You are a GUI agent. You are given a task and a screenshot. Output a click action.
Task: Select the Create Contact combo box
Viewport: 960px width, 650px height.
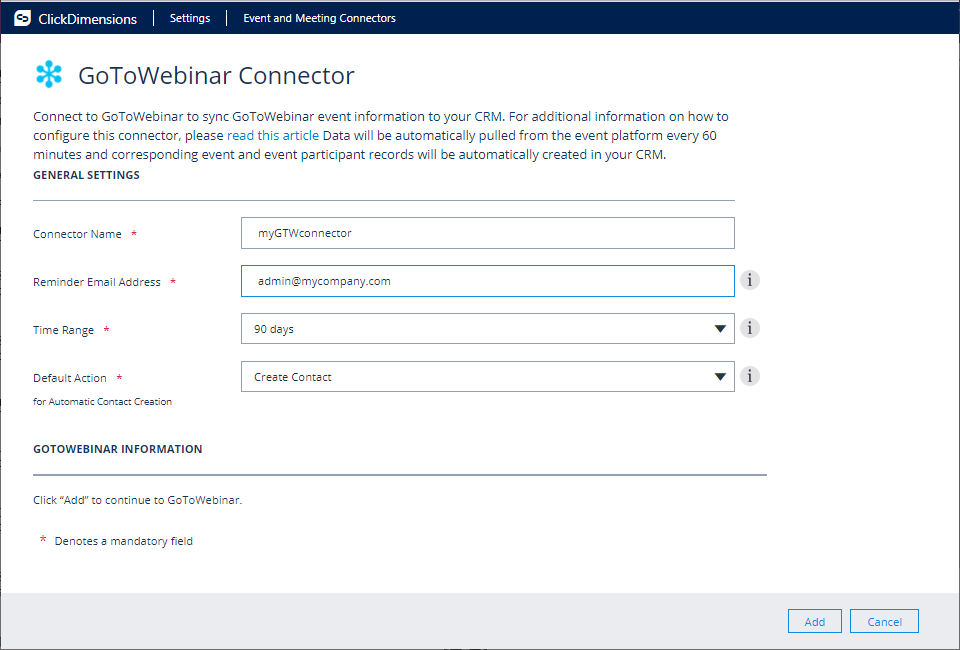487,376
